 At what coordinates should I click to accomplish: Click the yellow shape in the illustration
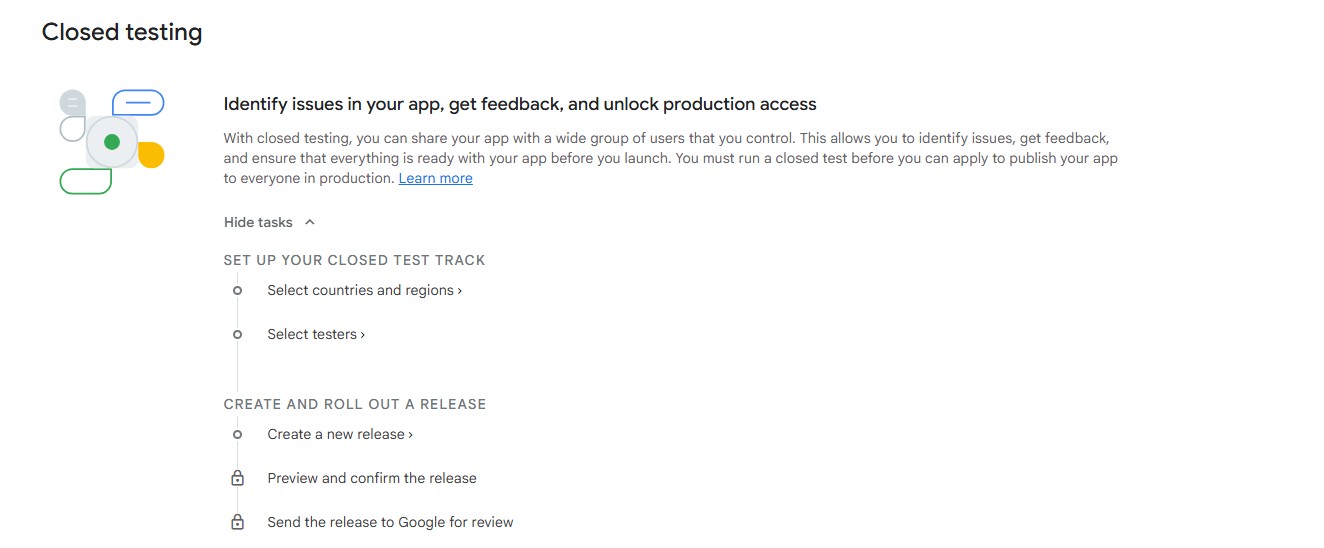pos(153,156)
